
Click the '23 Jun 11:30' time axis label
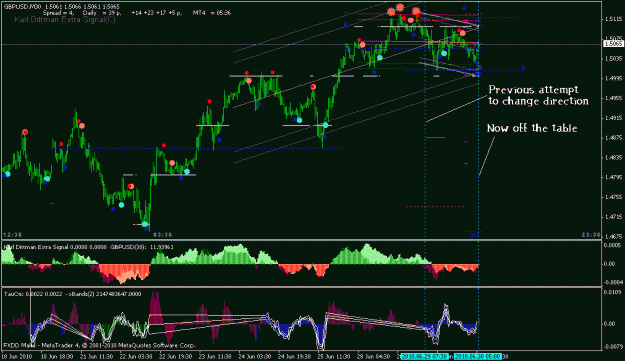(x=215, y=356)
